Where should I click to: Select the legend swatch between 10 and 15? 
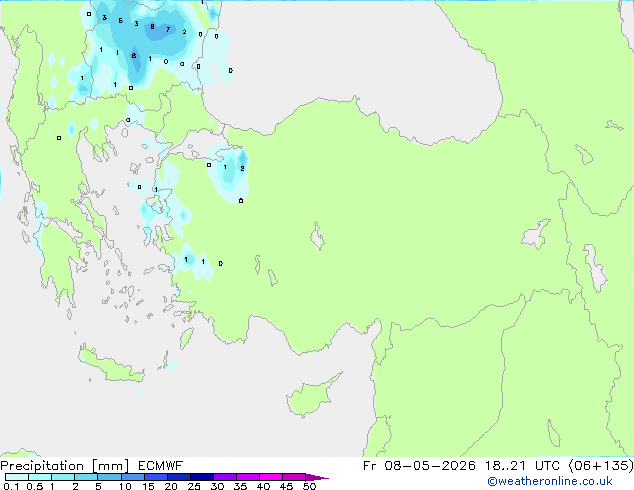point(133,477)
